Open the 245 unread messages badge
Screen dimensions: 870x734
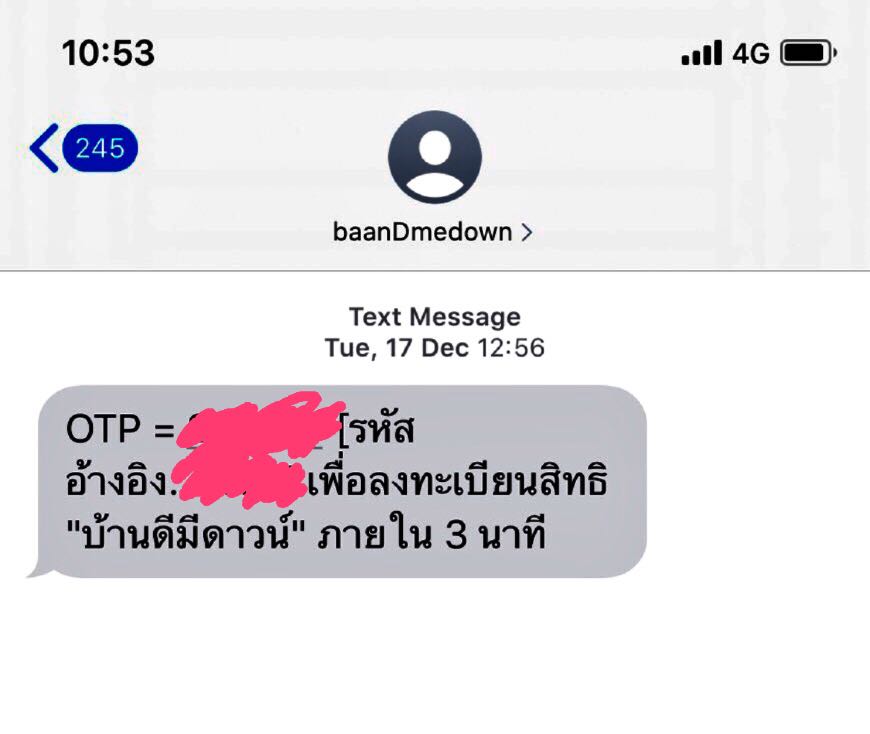click(x=100, y=148)
